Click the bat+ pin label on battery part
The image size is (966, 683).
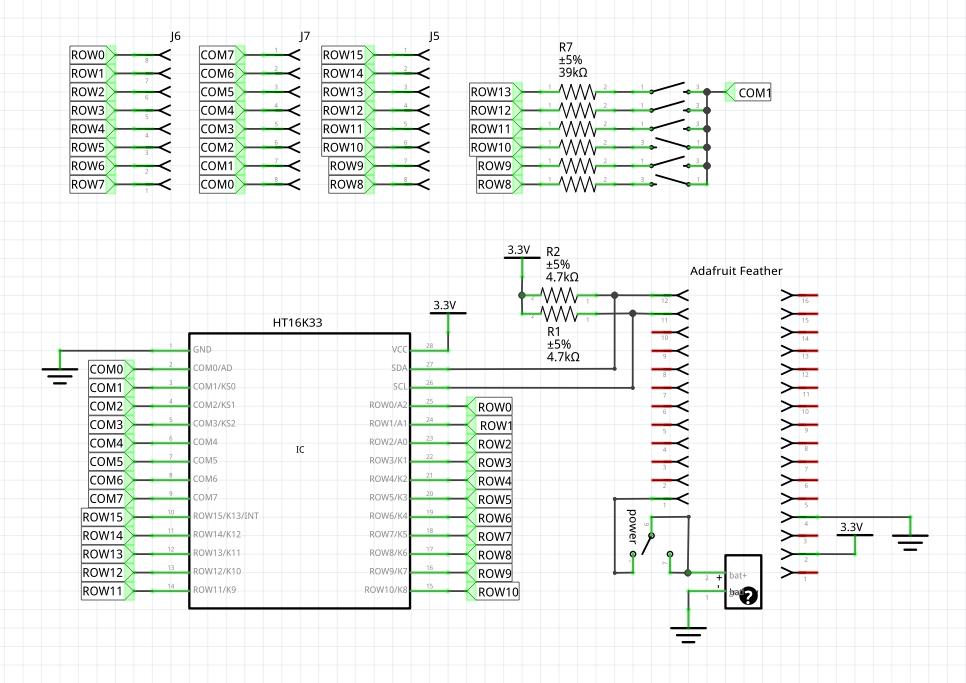tap(738, 576)
